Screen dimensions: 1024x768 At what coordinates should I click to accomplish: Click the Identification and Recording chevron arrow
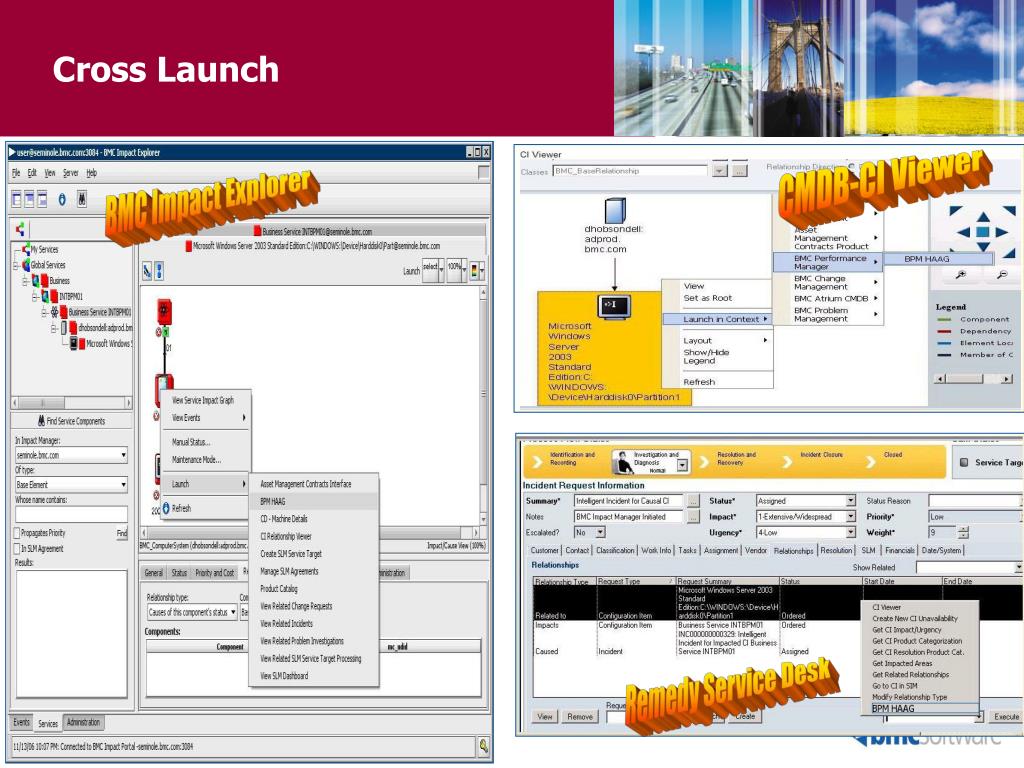(537, 462)
